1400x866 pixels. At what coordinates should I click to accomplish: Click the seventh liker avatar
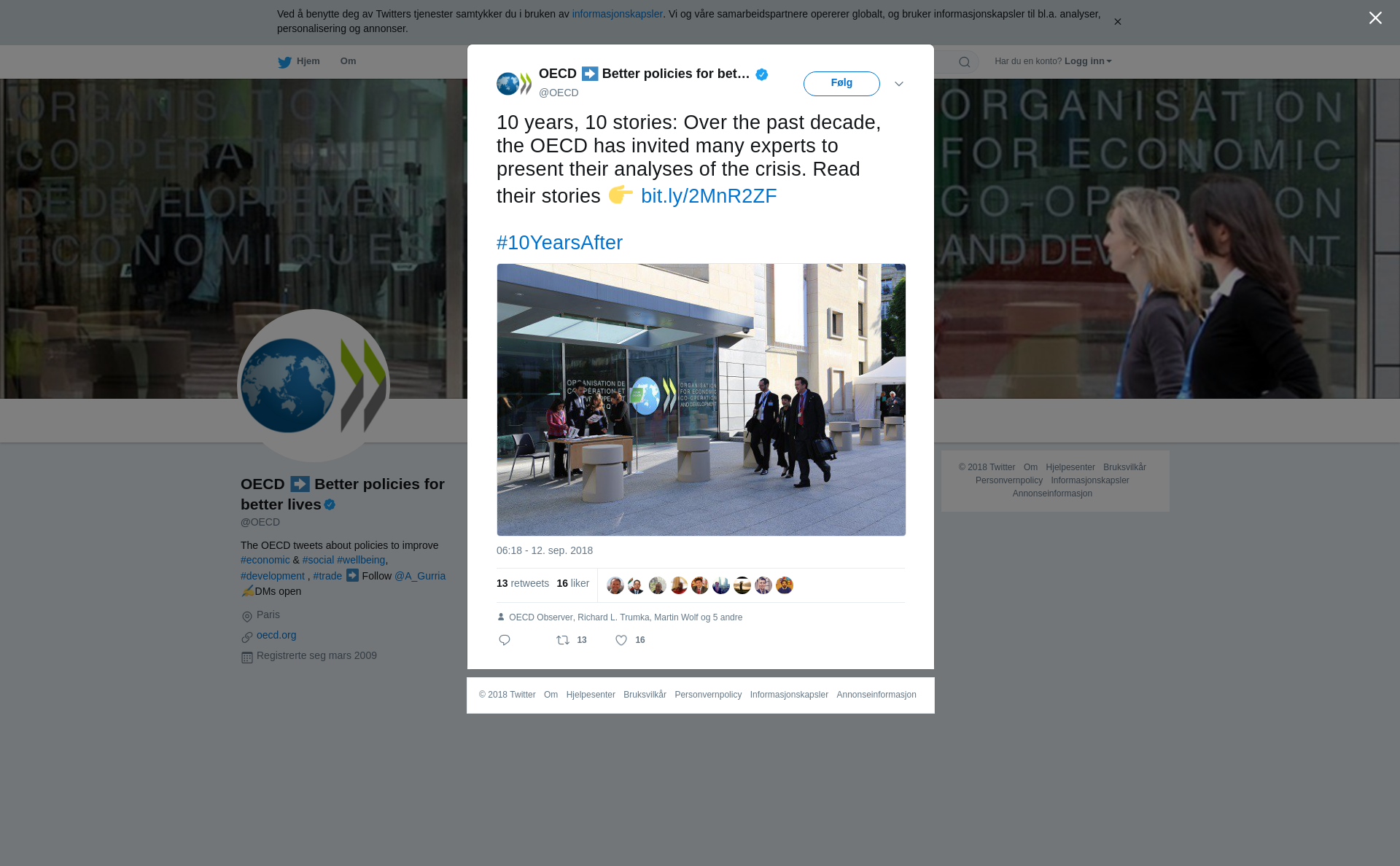(x=742, y=585)
